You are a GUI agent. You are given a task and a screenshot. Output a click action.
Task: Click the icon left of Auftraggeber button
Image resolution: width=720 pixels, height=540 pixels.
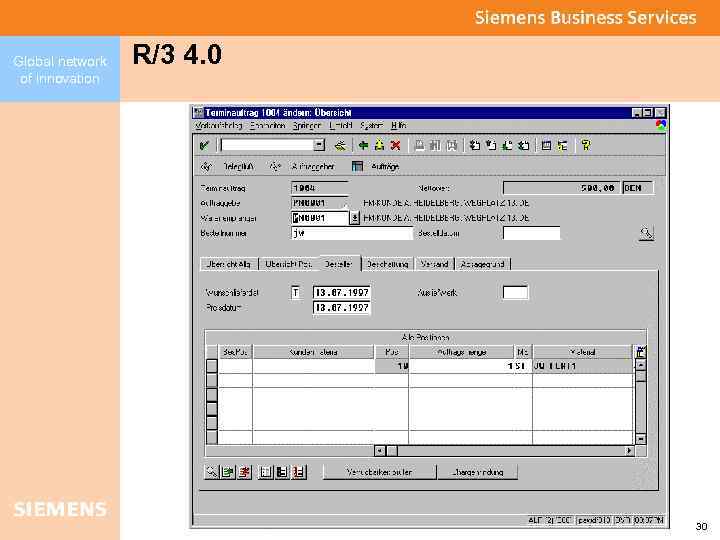pos(275,166)
